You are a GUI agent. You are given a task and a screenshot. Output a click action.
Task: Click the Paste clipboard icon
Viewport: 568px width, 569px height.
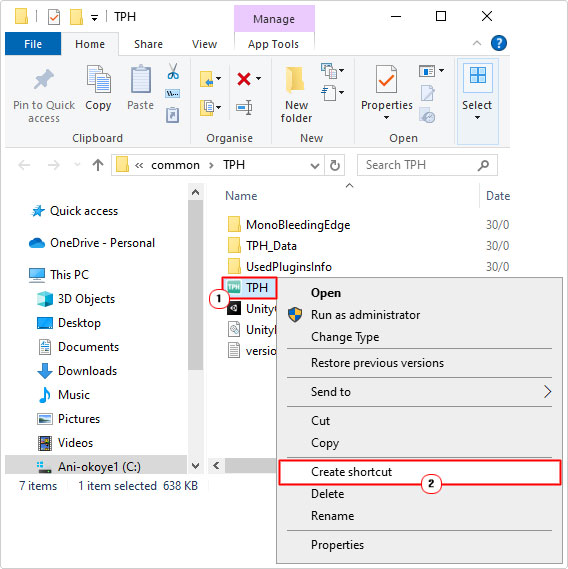point(140,79)
